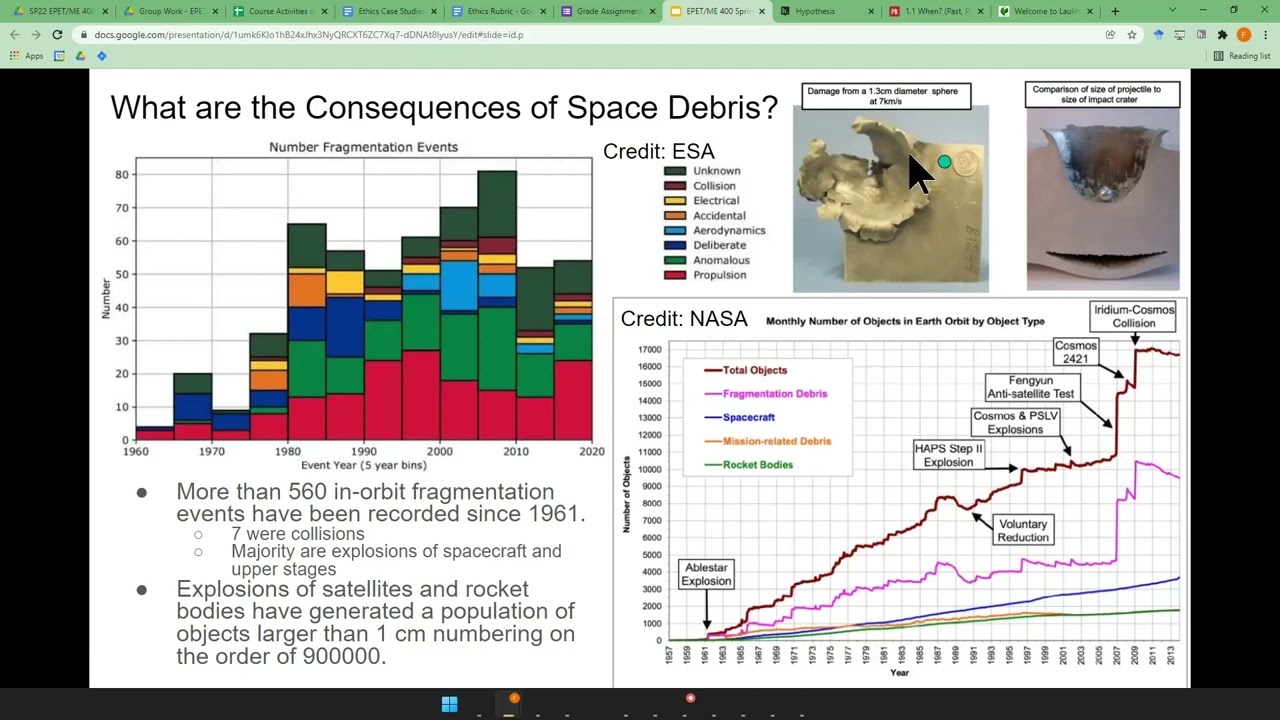Click the 'More than 560 in-orbit fragmentation' bullet
The image size is (1280, 720).
pyautogui.click(x=380, y=502)
